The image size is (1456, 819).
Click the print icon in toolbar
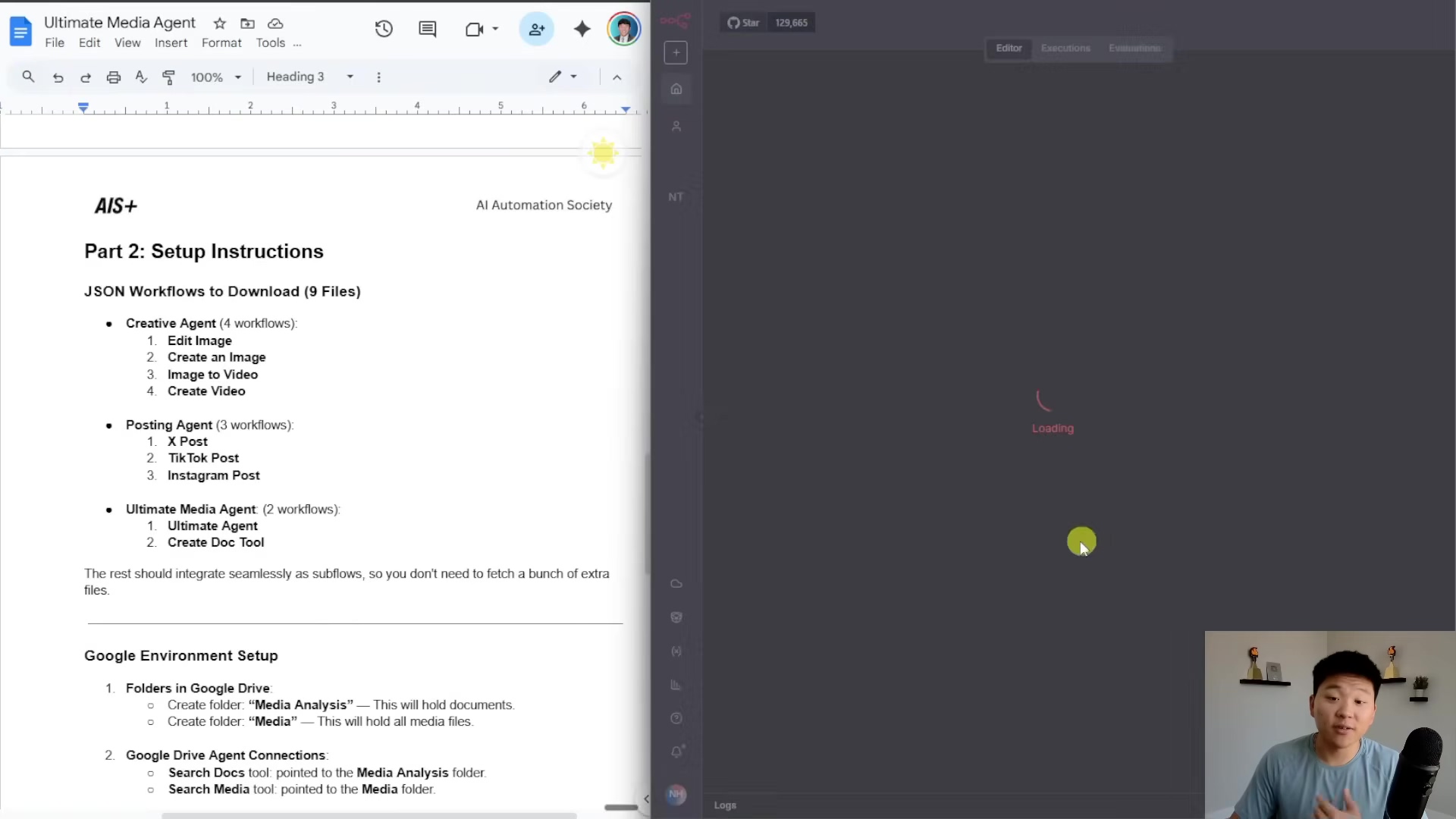click(113, 77)
